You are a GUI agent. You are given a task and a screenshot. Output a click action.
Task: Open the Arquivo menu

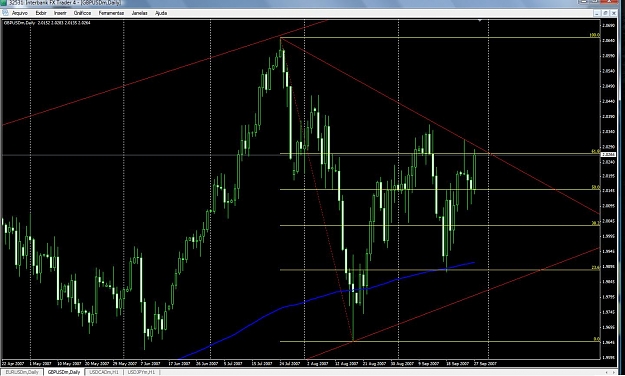click(x=20, y=13)
